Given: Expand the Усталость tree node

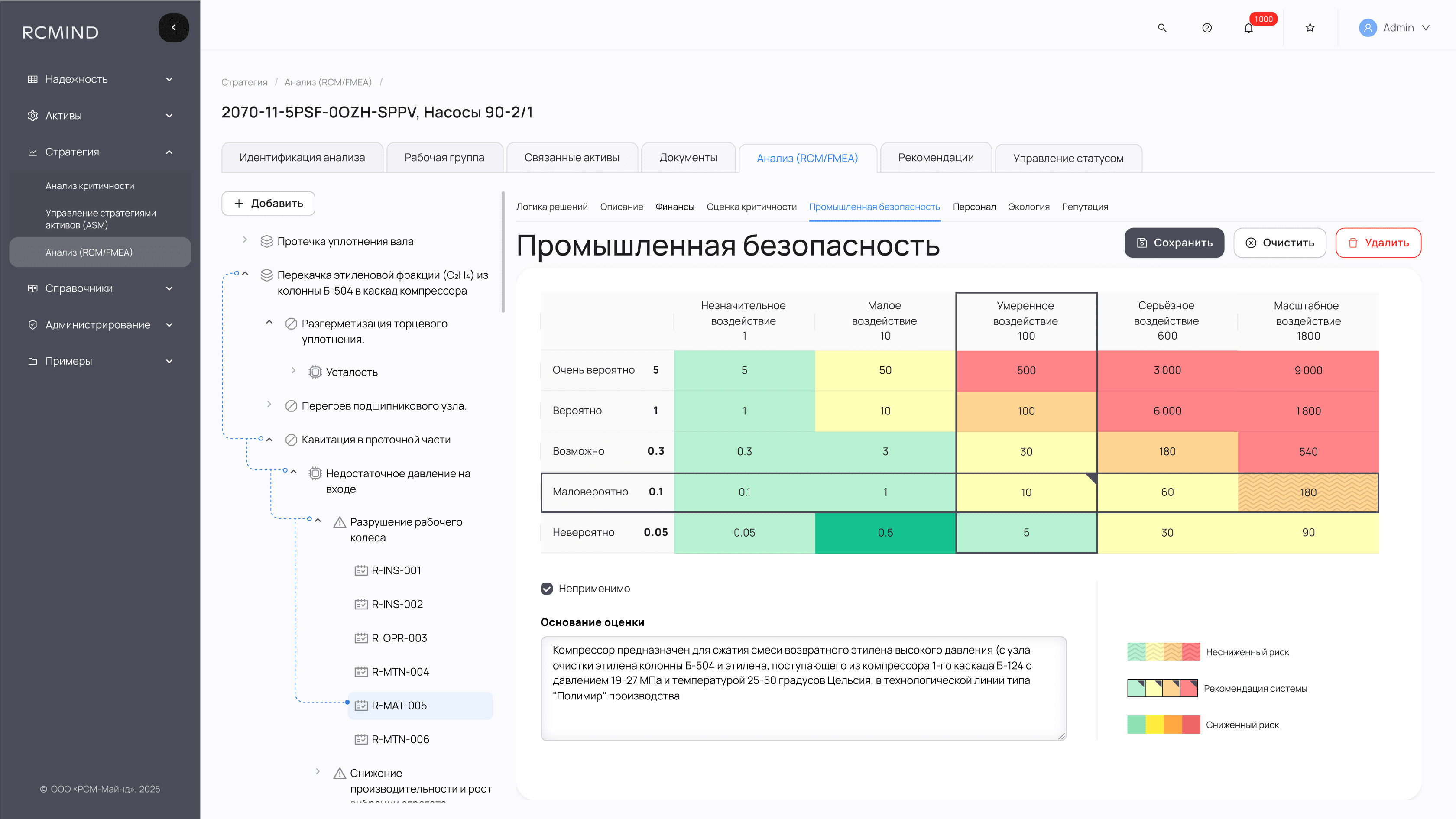Looking at the screenshot, I should [x=293, y=371].
